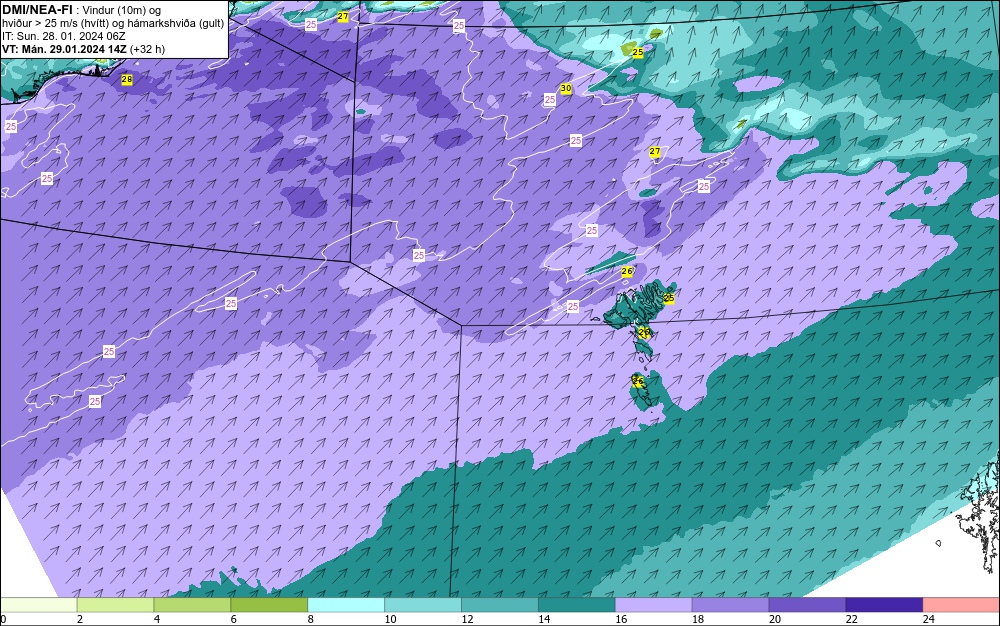The width and height of the screenshot is (1000, 626).
Task: Click the 'VT: Mán. 29.01.2024 14Z' valid time
Action: (64, 49)
